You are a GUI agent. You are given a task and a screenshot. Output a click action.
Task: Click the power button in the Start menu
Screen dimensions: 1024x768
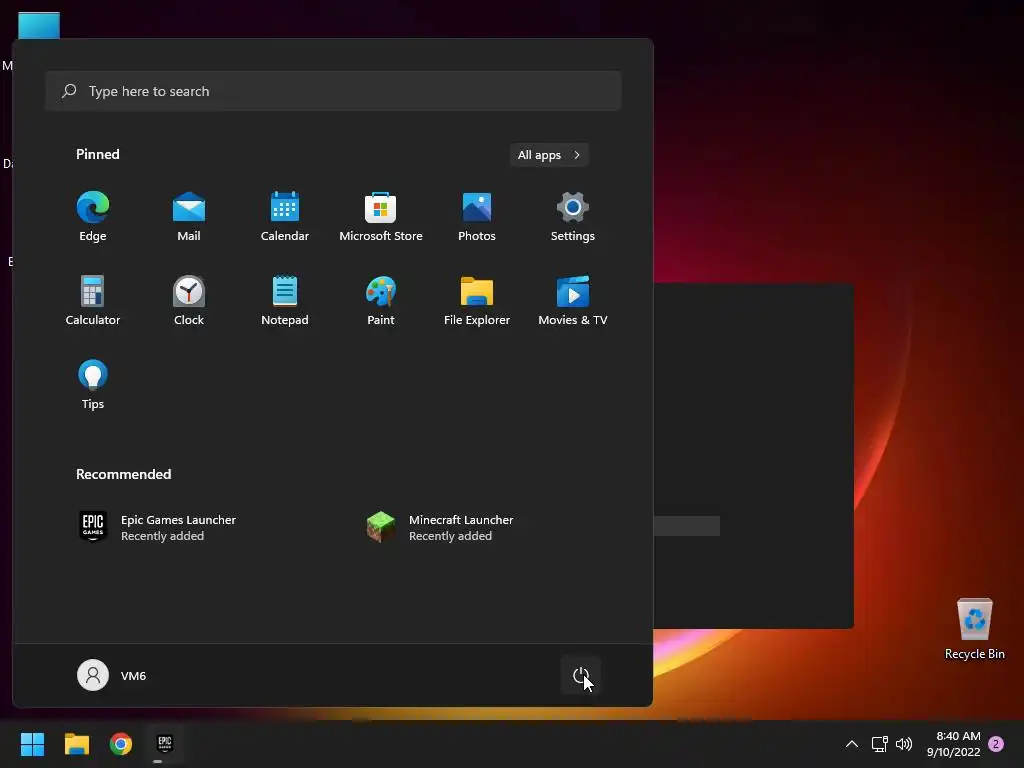point(581,675)
